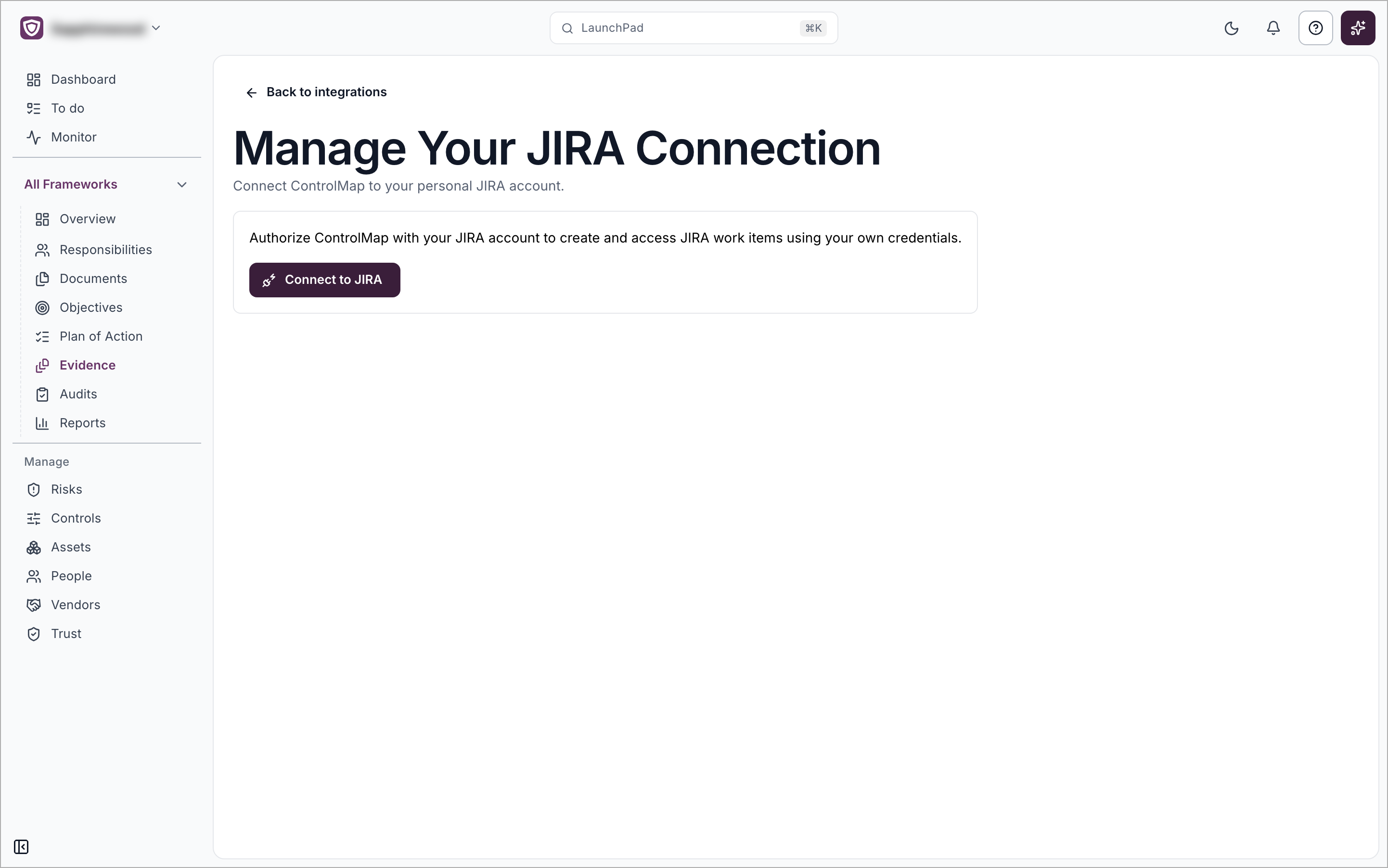Click the Controls sliders icon

pos(33,518)
